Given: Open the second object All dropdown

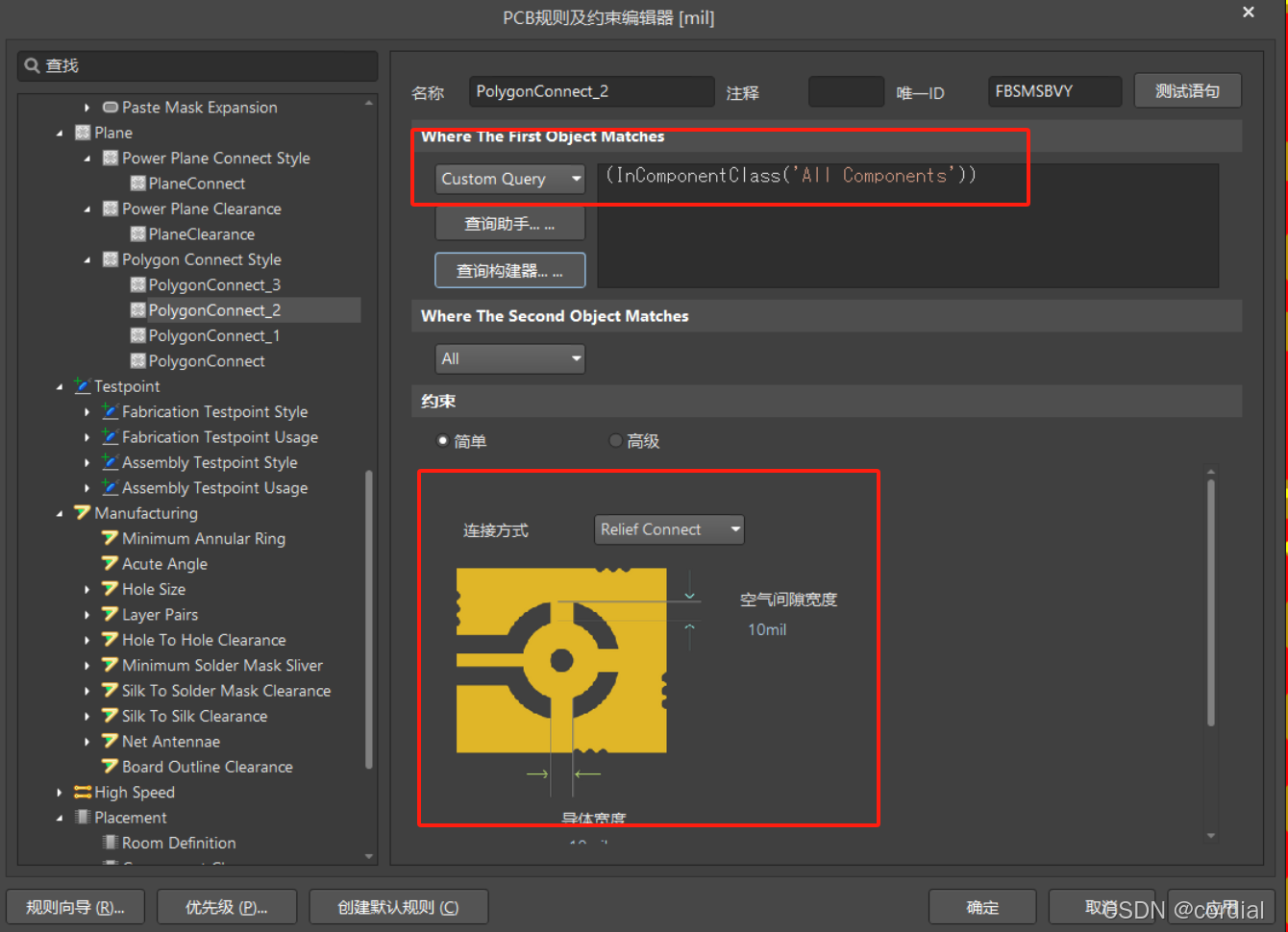Looking at the screenshot, I should point(510,358).
